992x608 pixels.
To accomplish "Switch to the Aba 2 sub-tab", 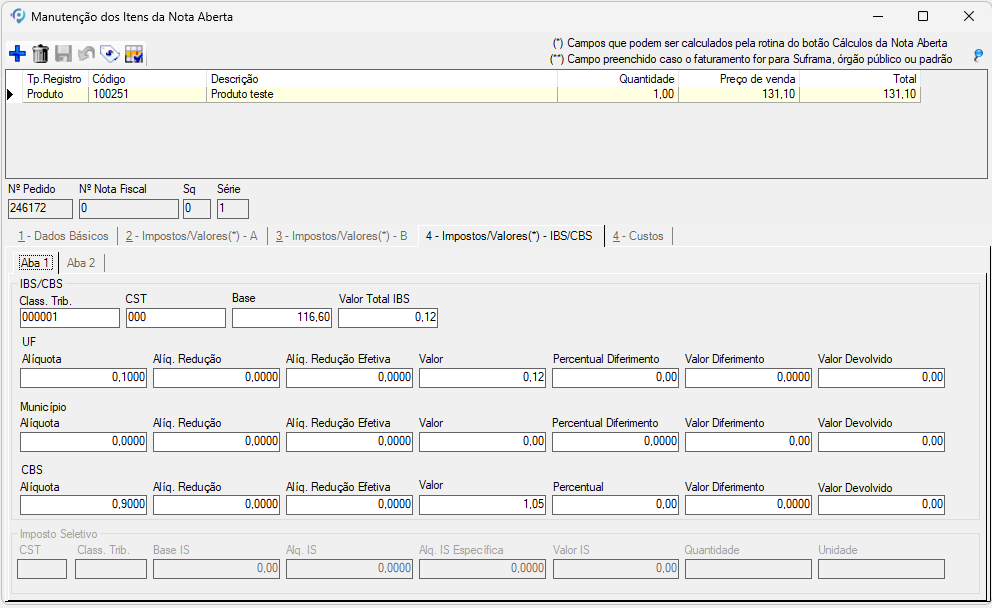I will [x=81, y=262].
